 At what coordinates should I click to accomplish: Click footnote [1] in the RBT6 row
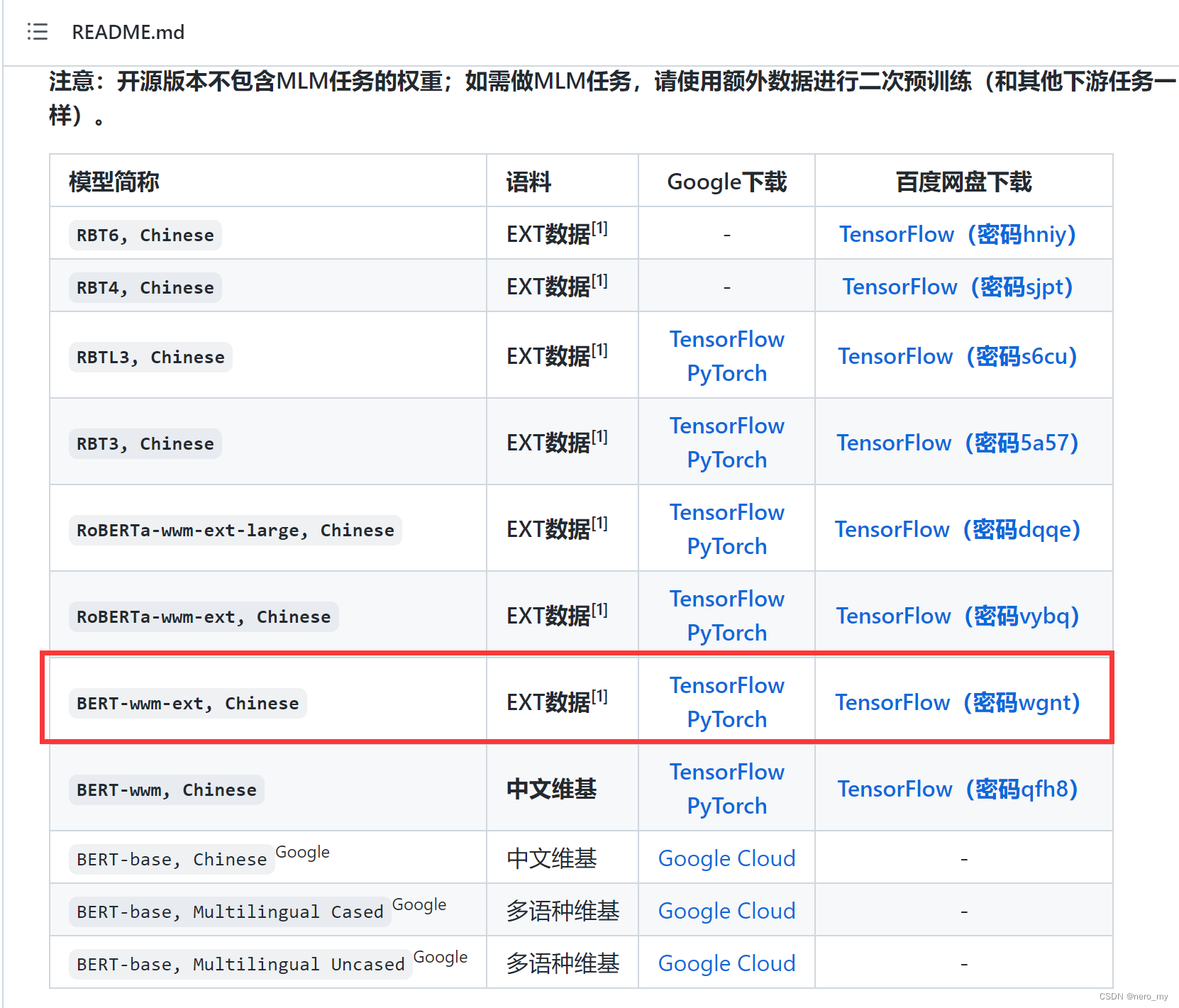point(600,228)
